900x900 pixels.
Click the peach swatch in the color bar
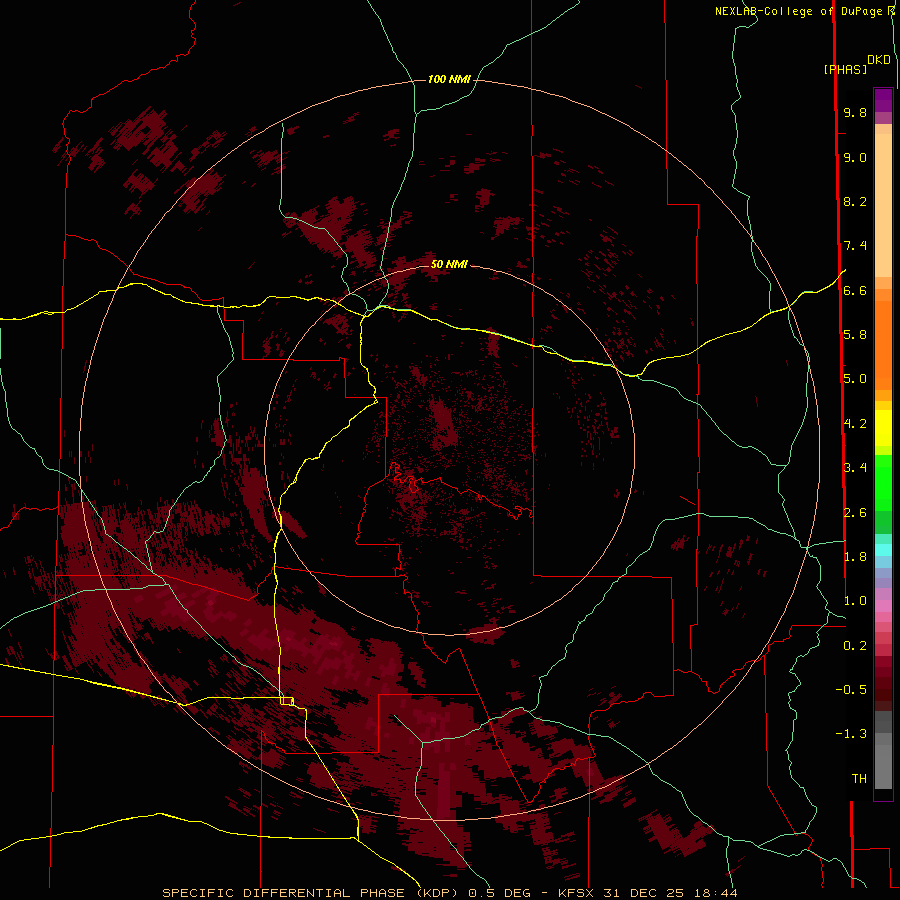[883, 205]
